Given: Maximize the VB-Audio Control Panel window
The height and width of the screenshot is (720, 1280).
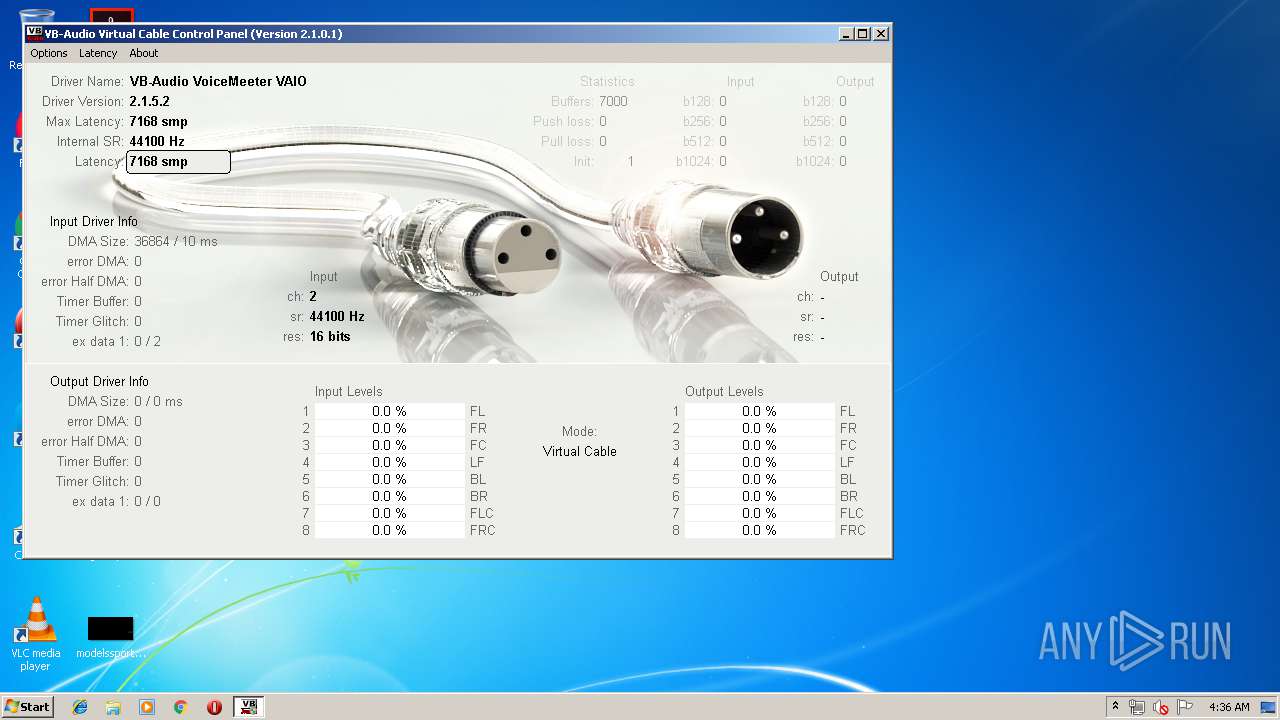Looking at the screenshot, I should click(x=863, y=33).
